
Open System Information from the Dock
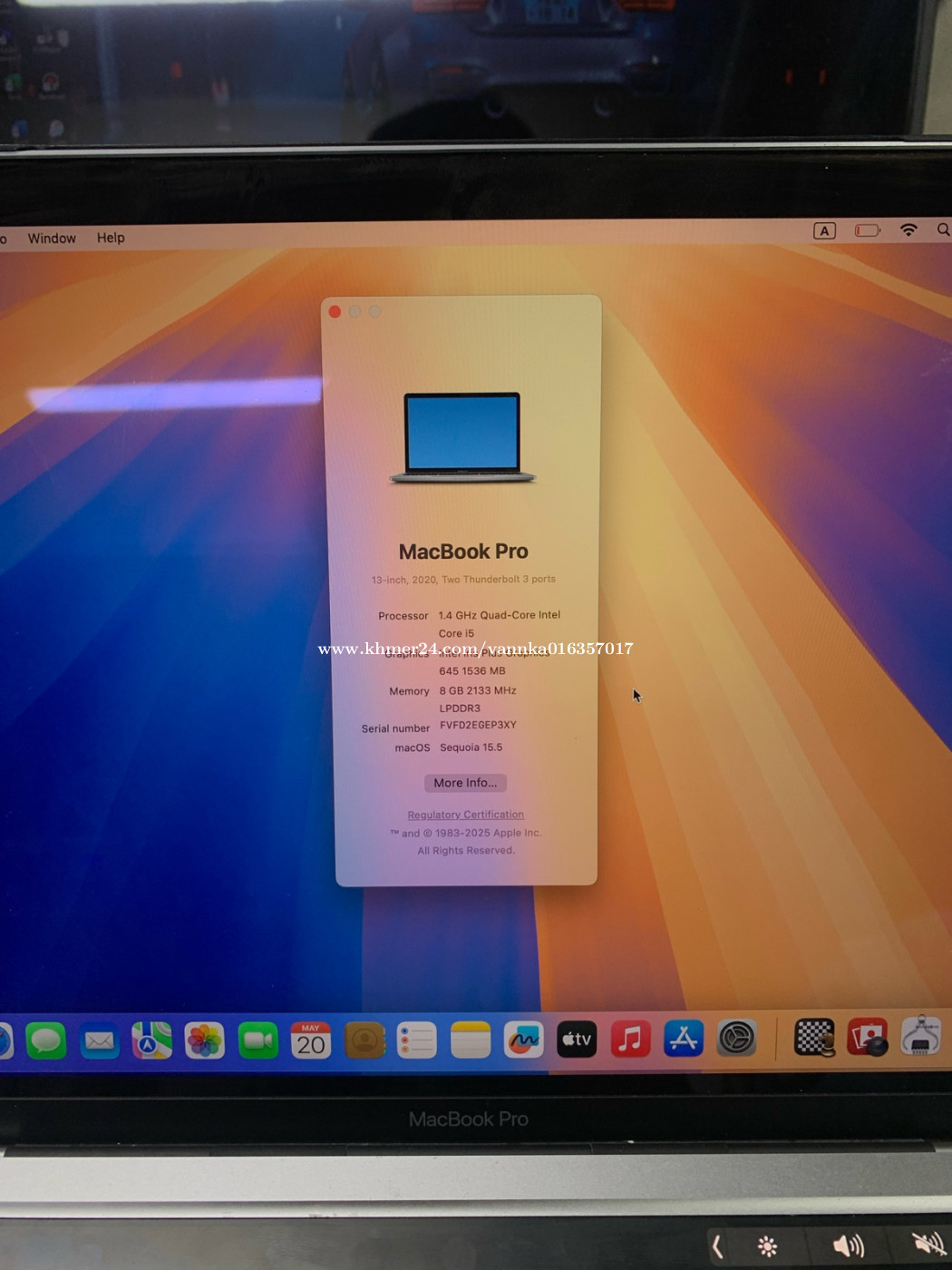pyautogui.click(x=921, y=1036)
